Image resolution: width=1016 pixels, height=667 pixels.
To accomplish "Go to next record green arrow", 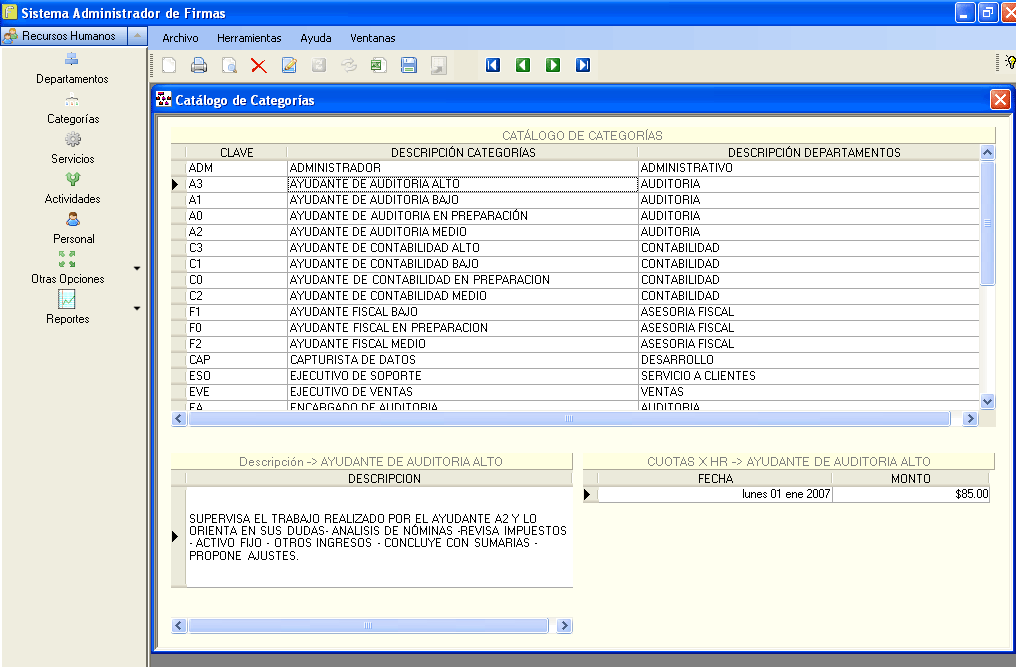I will 553,65.
